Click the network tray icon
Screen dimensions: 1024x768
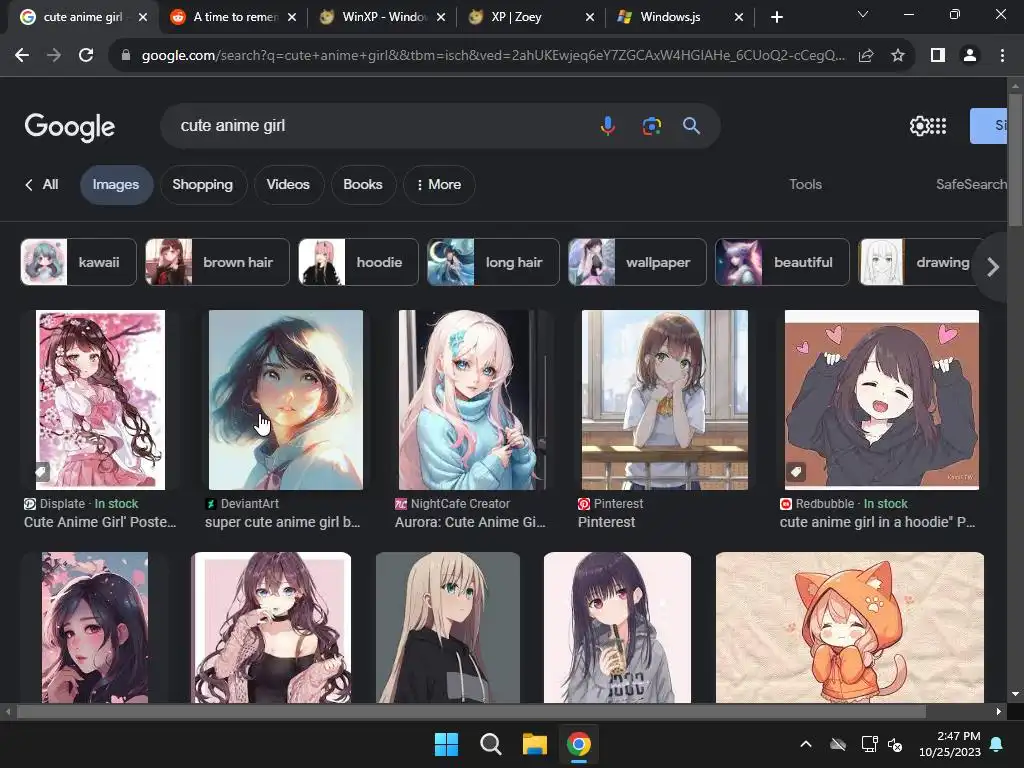click(x=869, y=744)
